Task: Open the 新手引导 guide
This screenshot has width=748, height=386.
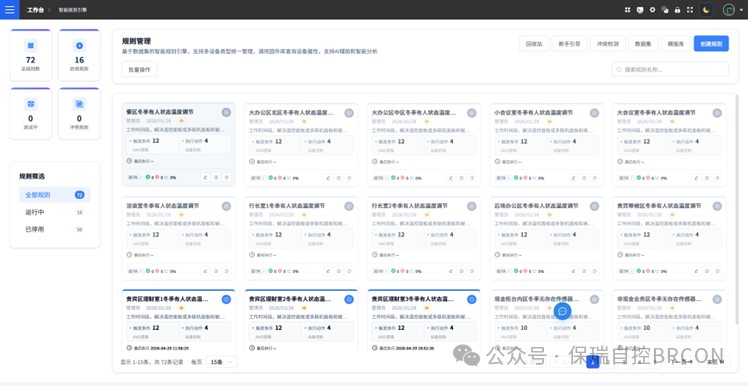Action: pyautogui.click(x=570, y=43)
